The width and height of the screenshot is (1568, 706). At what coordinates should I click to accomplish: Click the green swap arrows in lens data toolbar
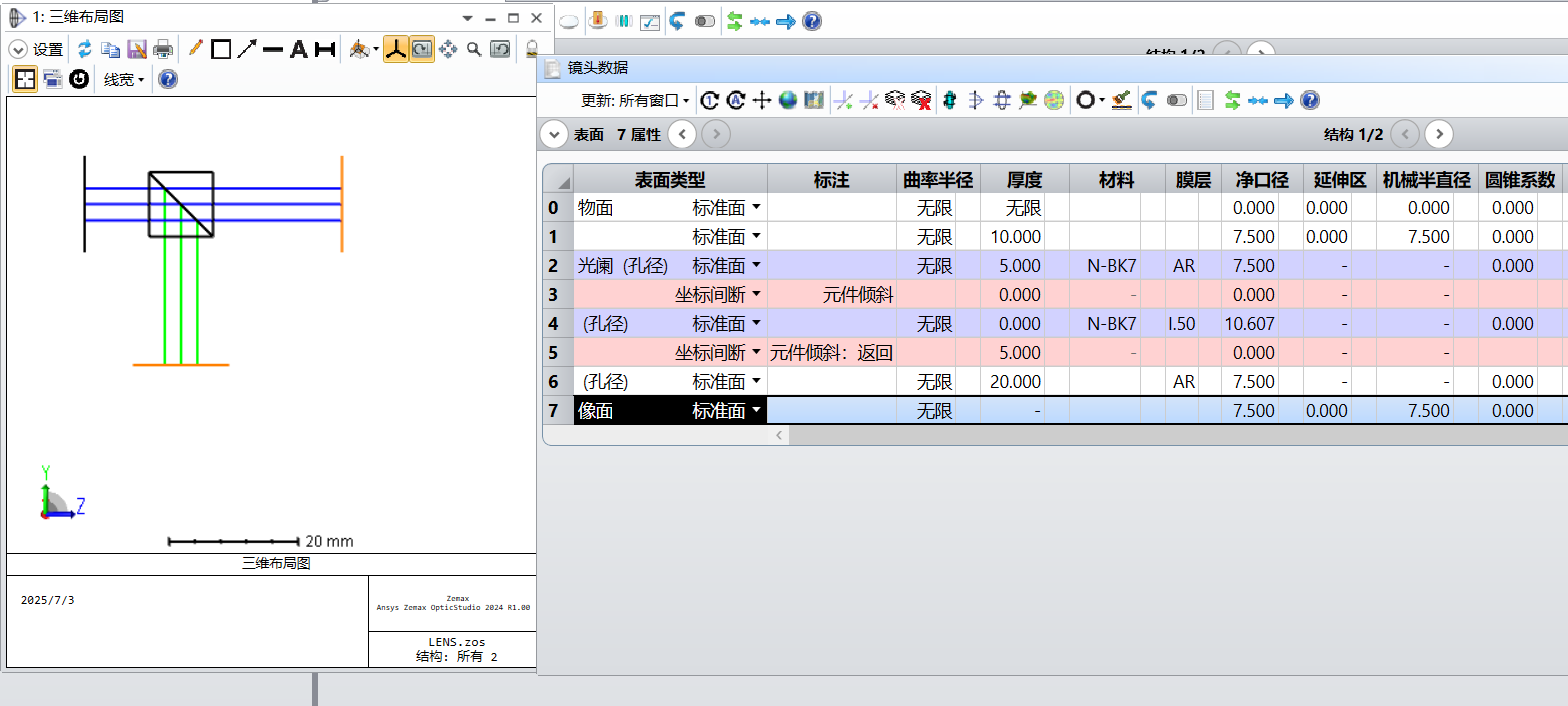[x=1233, y=100]
